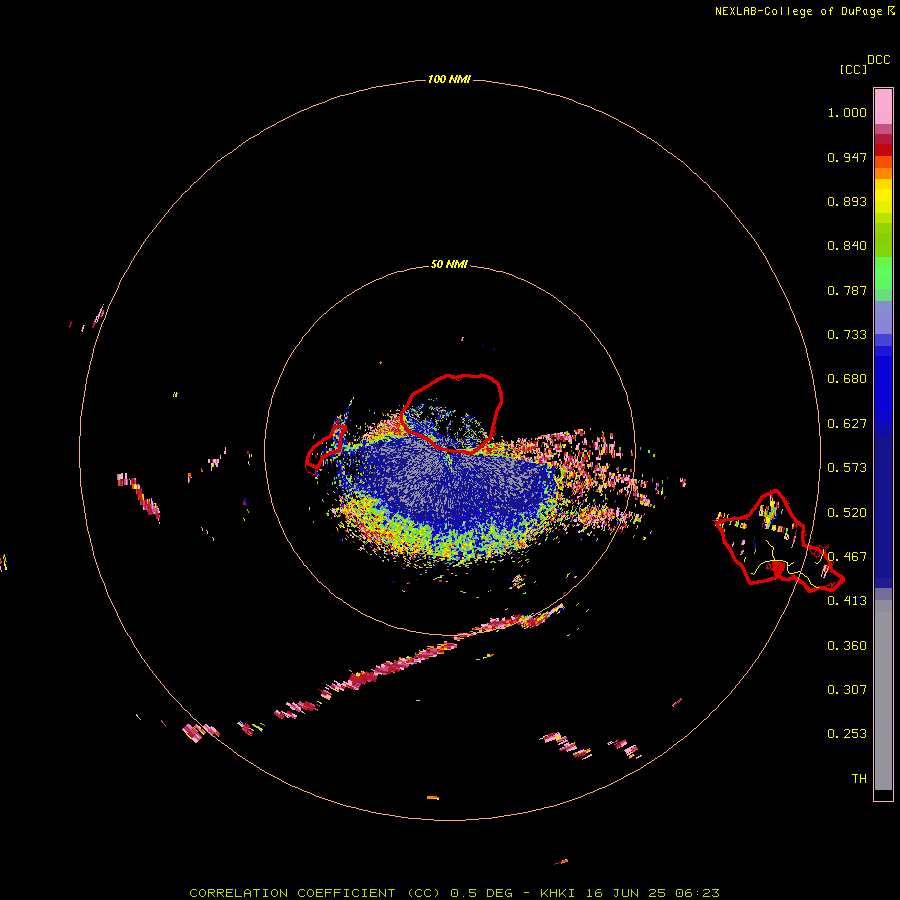Viewport: 900px width, 900px height.
Task: Click the [CC] units label
Action: tap(853, 69)
